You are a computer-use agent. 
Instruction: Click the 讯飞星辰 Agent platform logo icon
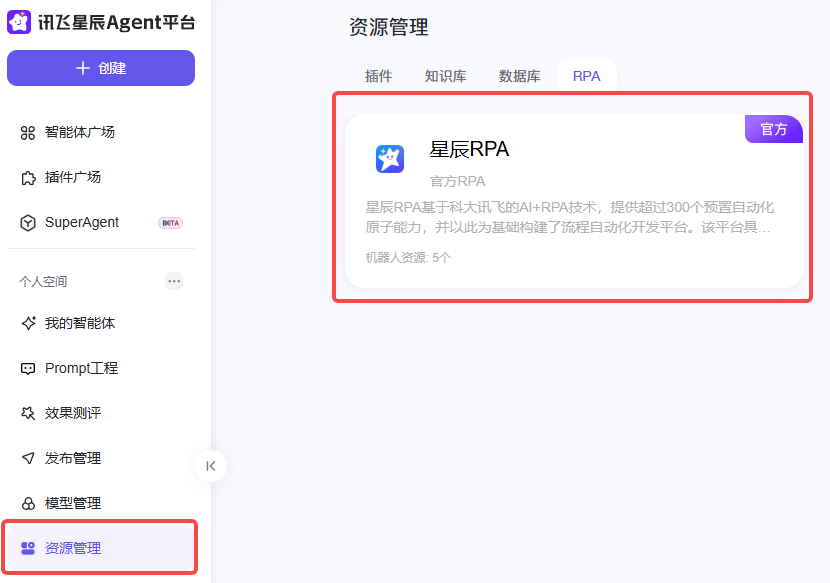pos(19,22)
